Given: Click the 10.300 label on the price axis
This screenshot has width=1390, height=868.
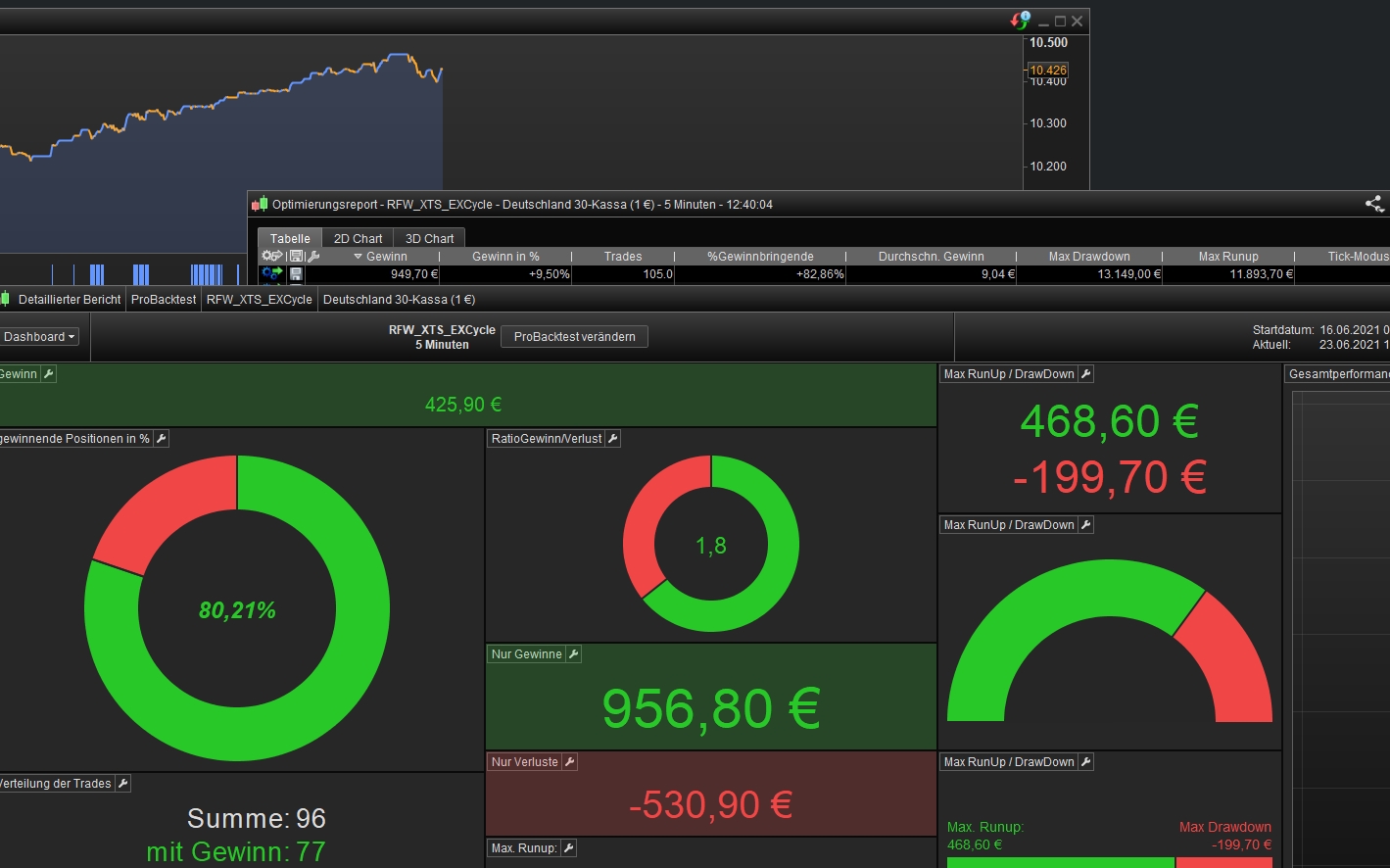Looking at the screenshot, I should 1048,123.
